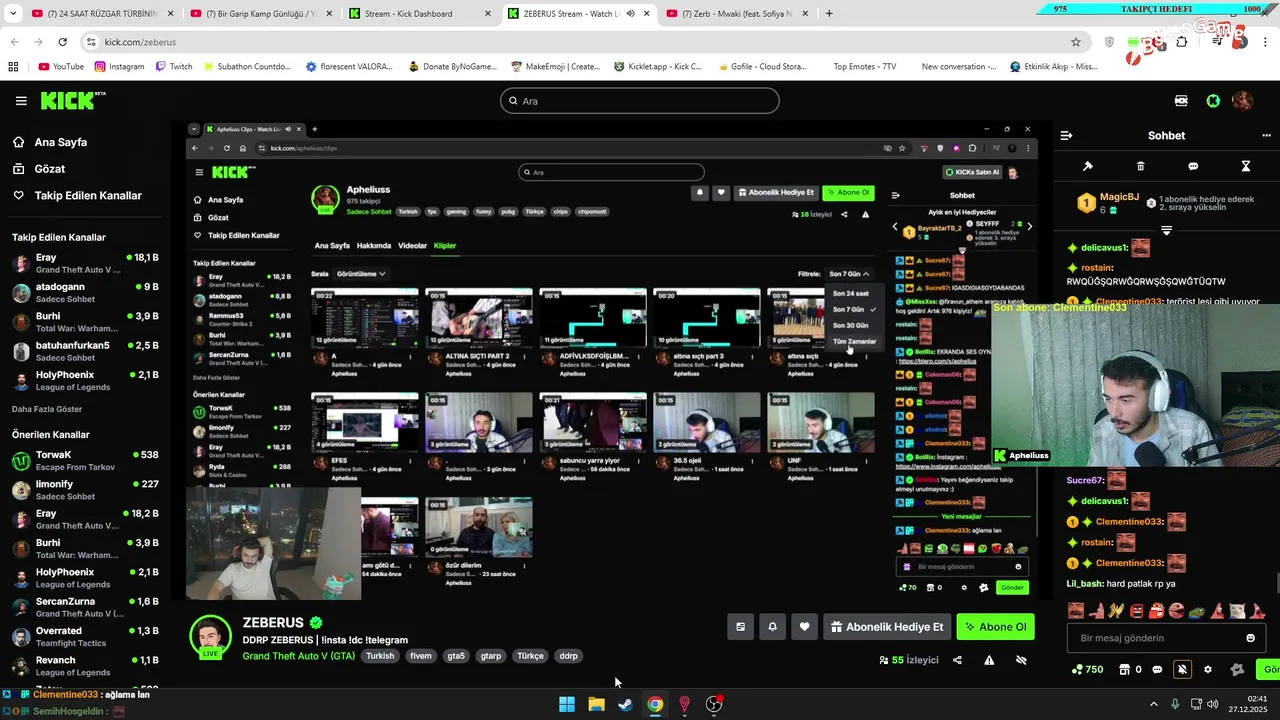Open a new browser tab with plus
Image resolution: width=1280 pixels, height=720 pixels.
coord(829,14)
